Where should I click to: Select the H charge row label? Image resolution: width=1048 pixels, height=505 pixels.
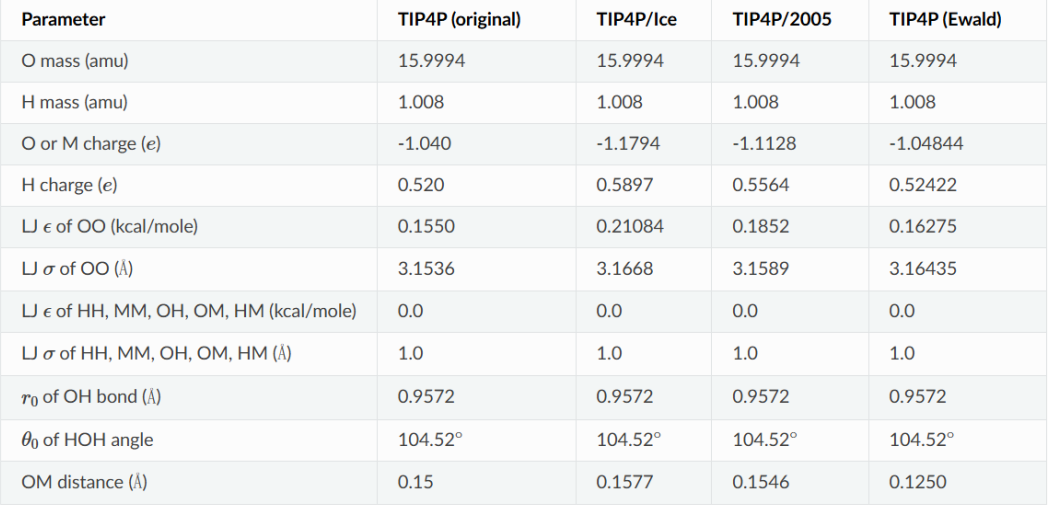pos(69,185)
